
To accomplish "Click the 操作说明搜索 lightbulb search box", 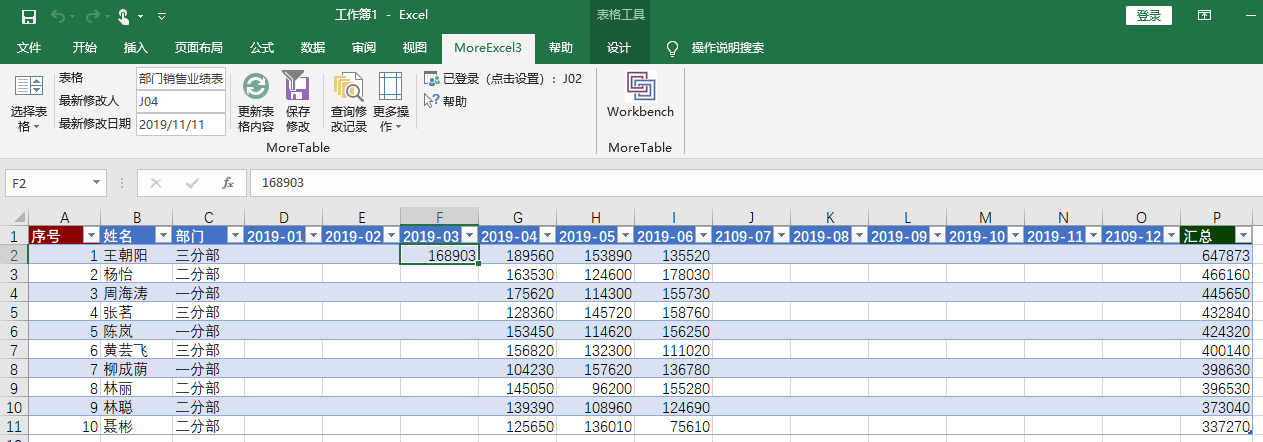I will click(716, 48).
